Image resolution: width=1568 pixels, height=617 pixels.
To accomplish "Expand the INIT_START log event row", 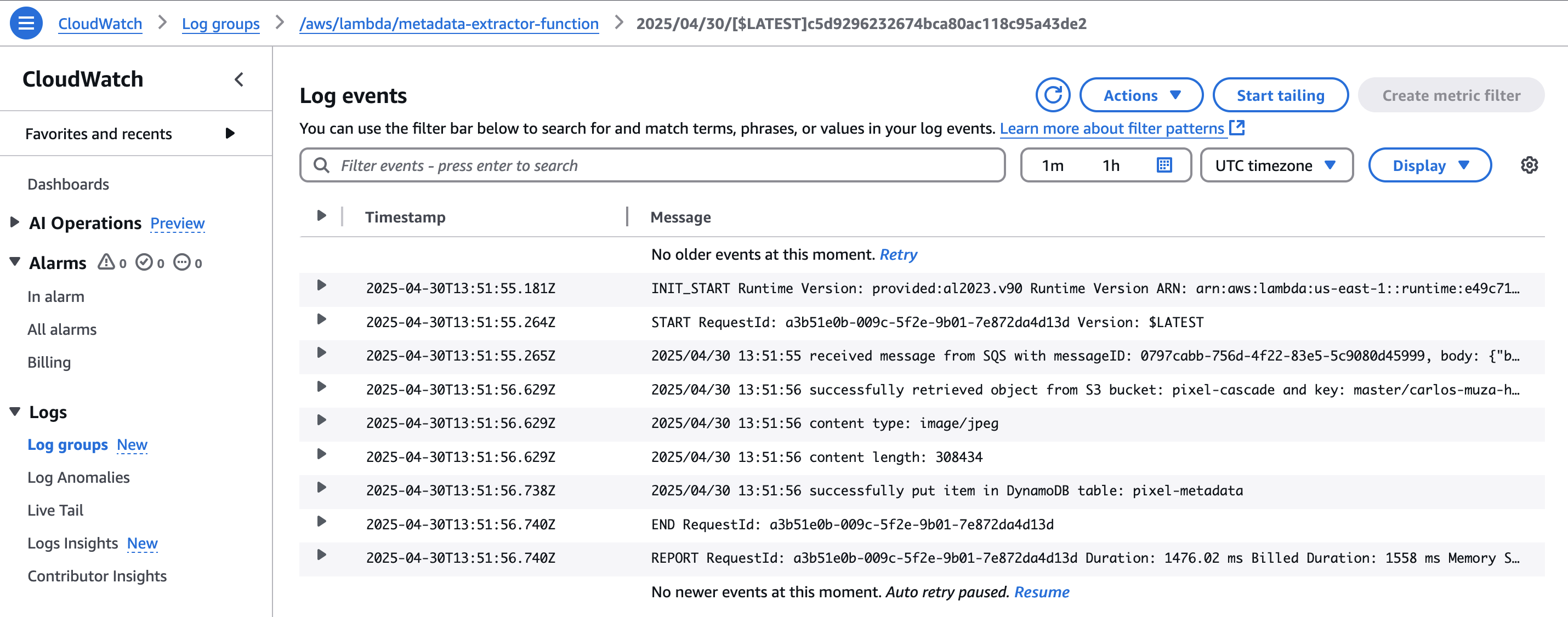I will click(321, 285).
